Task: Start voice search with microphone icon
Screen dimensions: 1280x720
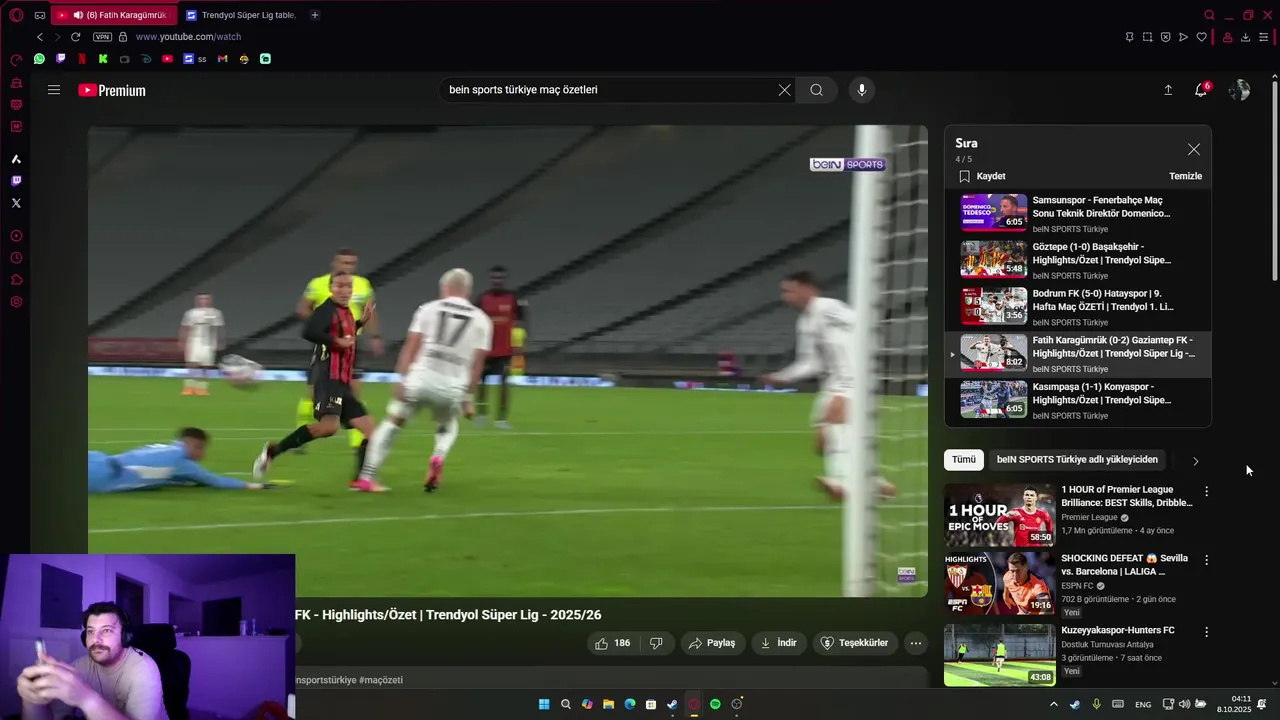Action: click(862, 90)
